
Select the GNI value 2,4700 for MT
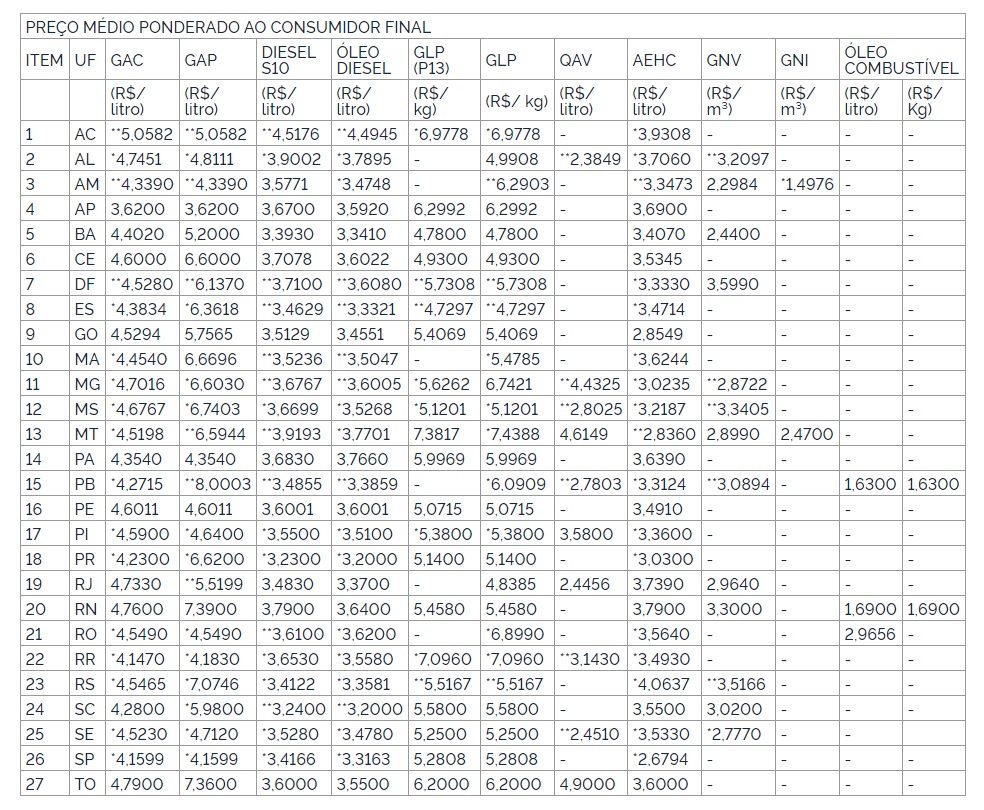(x=806, y=434)
